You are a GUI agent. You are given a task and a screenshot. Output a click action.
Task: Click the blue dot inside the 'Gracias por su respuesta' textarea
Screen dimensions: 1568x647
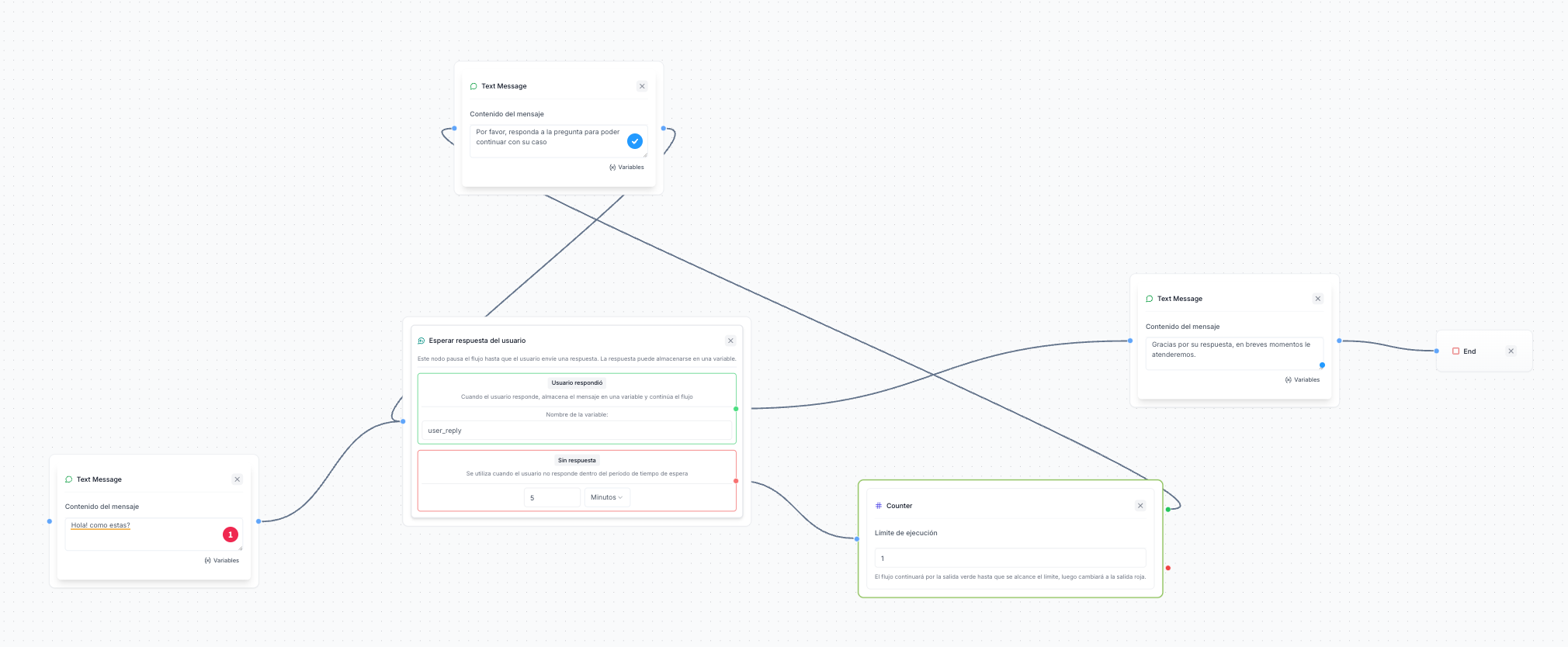pyautogui.click(x=1322, y=365)
